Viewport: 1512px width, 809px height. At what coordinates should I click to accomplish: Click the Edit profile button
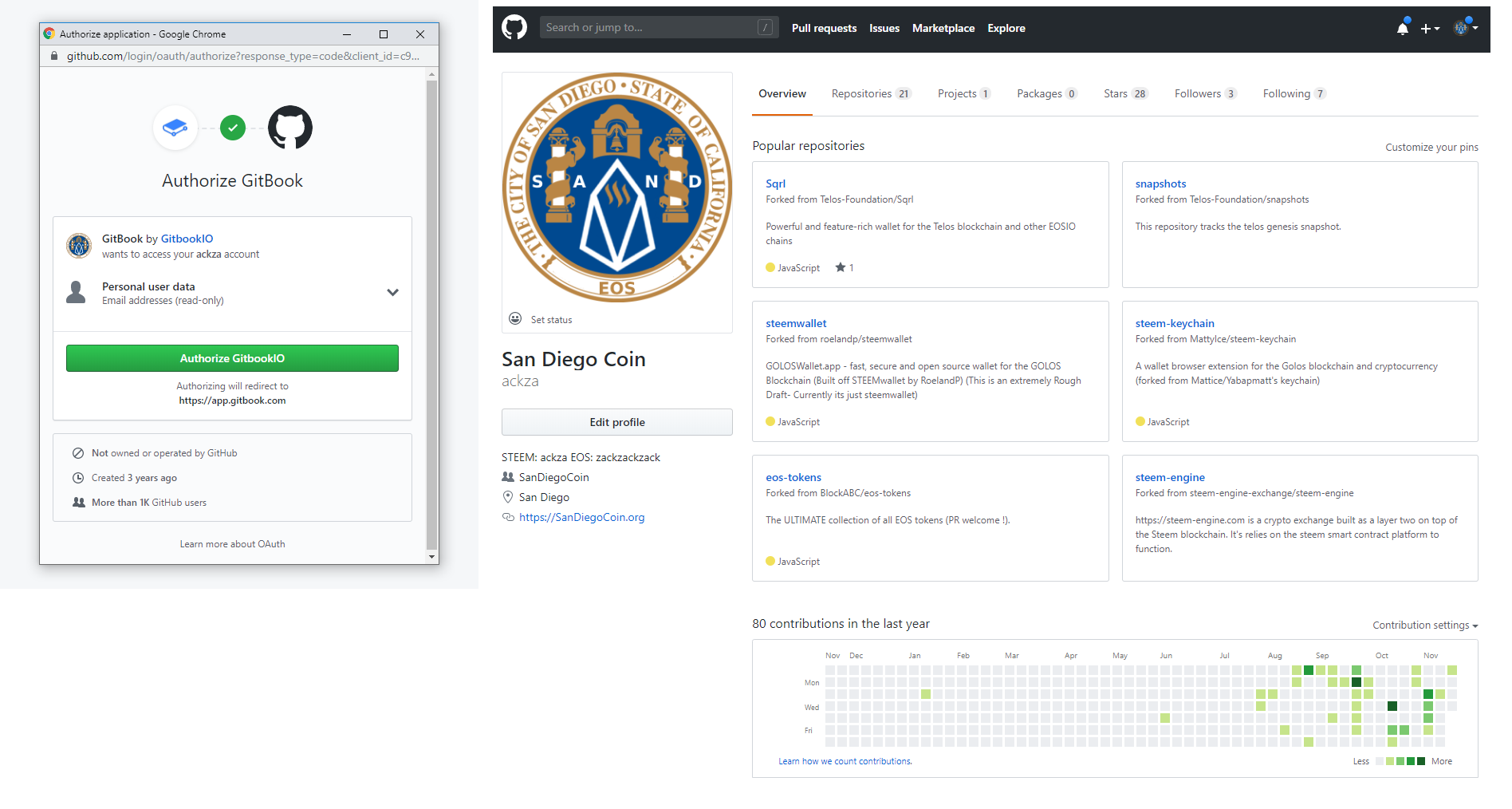coord(617,422)
